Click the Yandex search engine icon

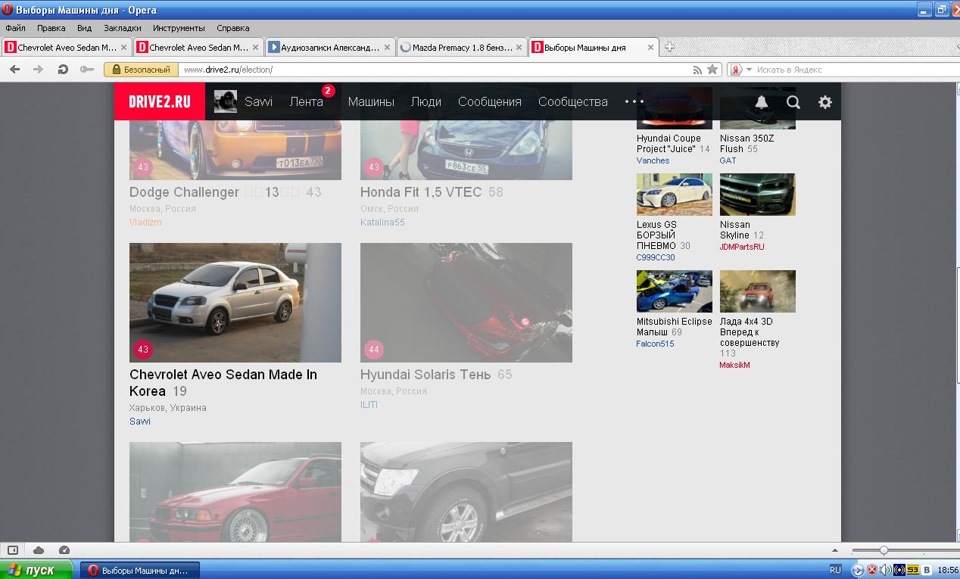tap(736, 70)
